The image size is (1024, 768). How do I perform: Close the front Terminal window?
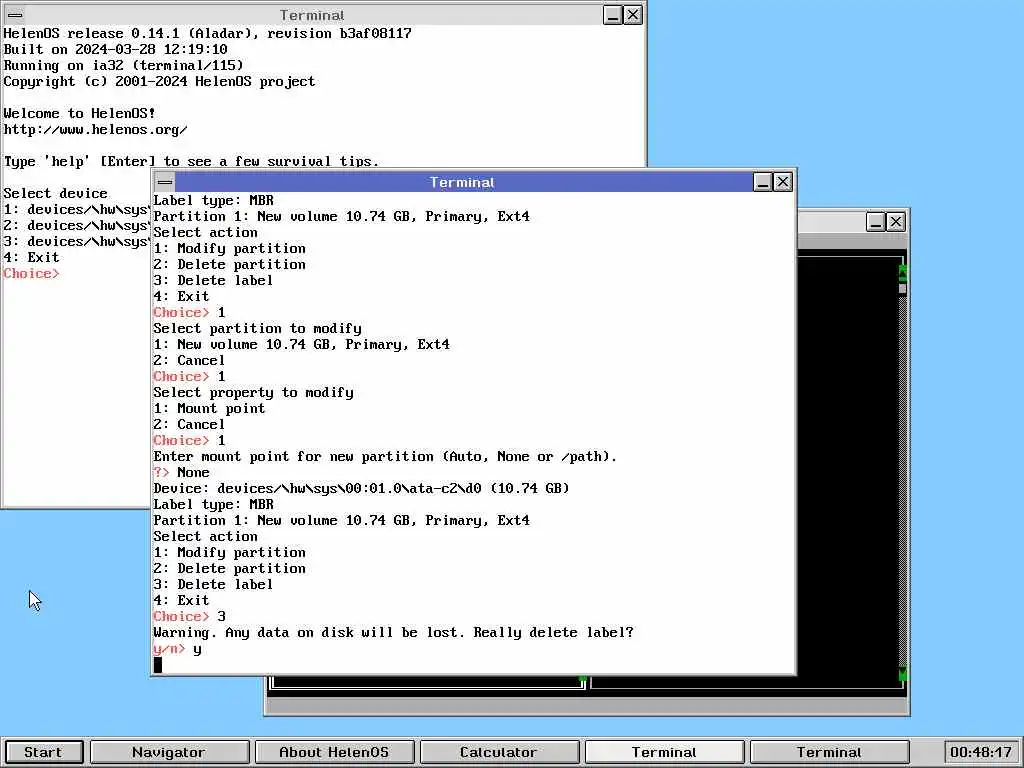[x=783, y=182]
